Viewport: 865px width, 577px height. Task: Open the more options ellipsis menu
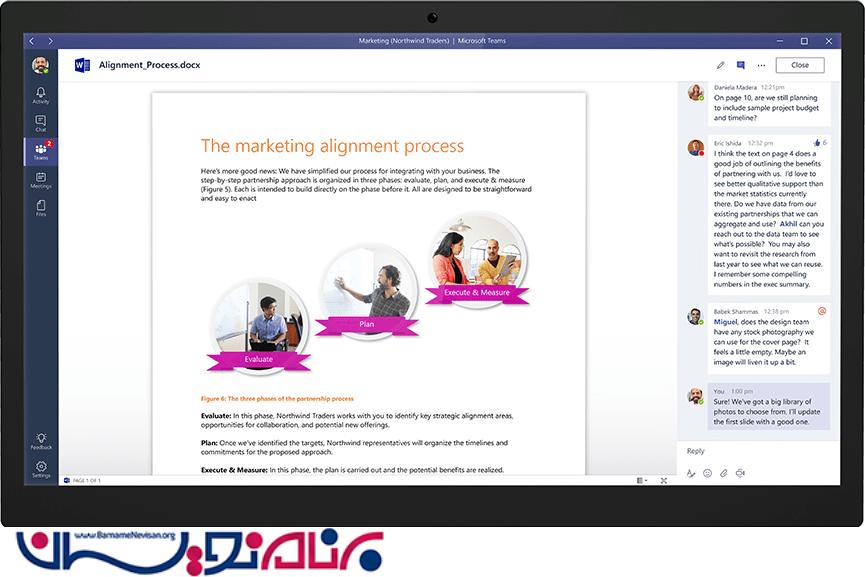coord(761,65)
